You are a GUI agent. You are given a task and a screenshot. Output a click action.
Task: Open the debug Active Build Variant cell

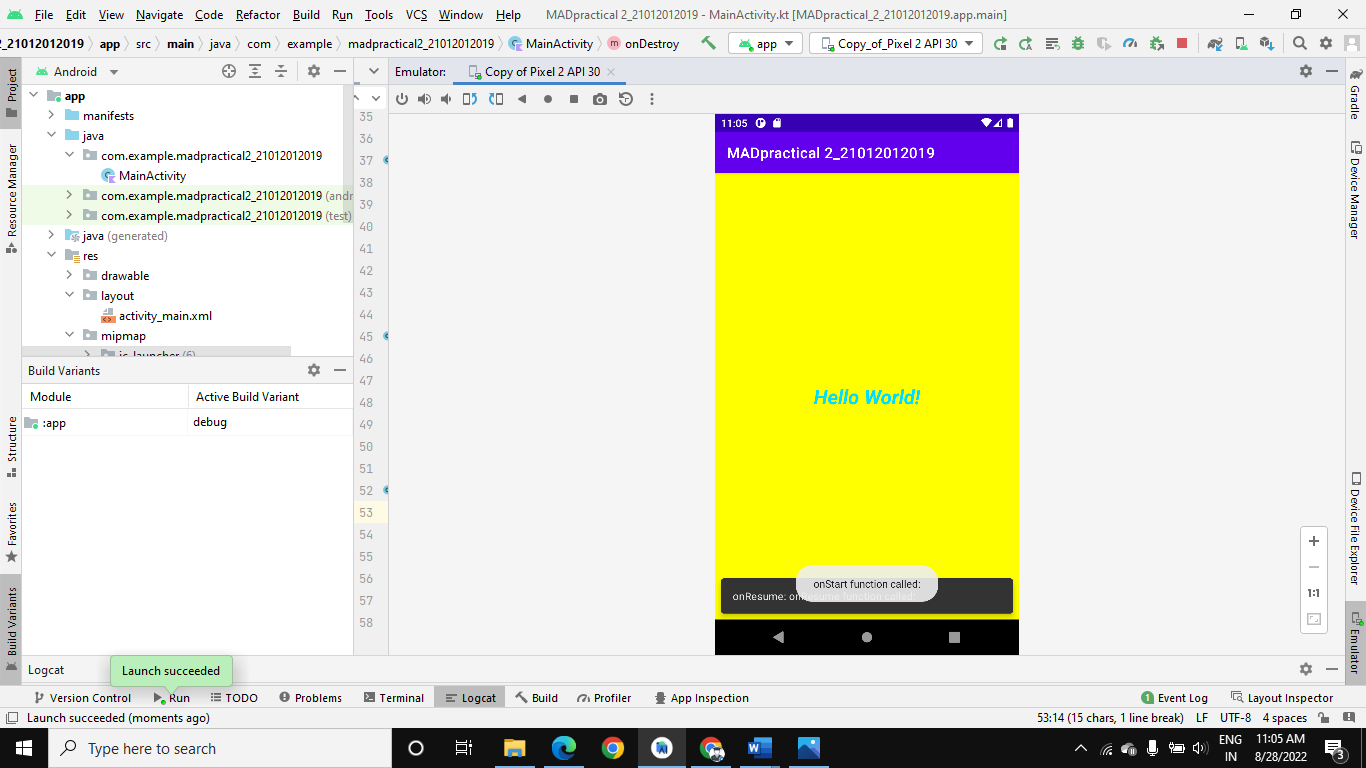270,422
